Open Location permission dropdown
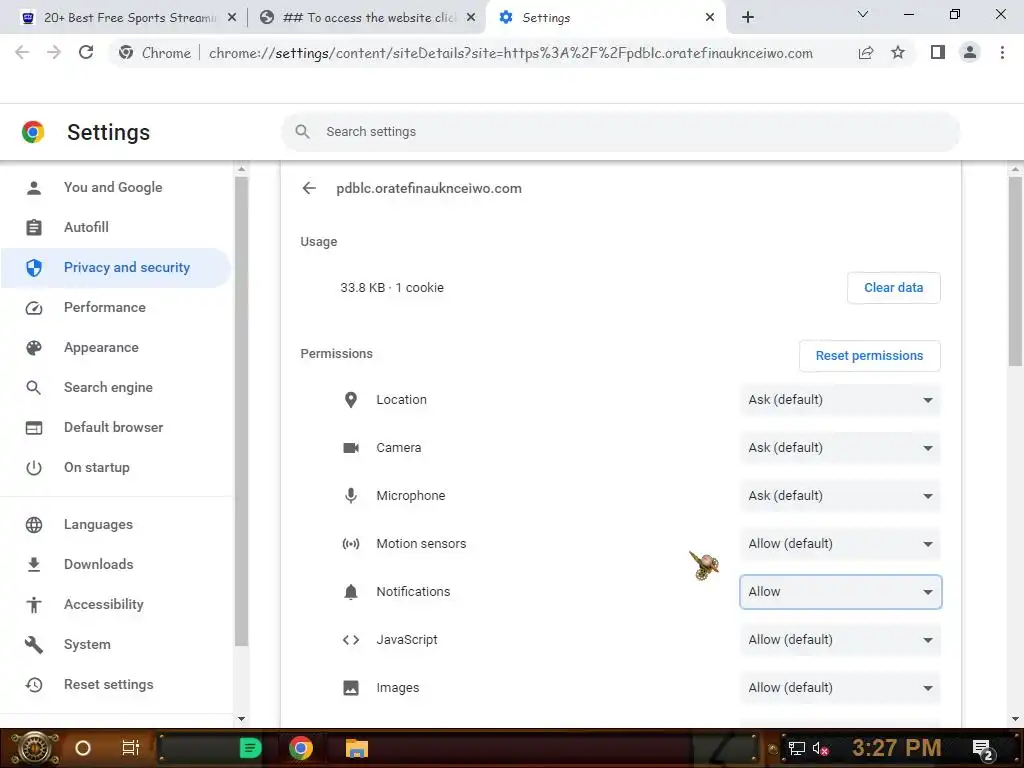Viewport: 1024px width, 768px height. (x=840, y=400)
